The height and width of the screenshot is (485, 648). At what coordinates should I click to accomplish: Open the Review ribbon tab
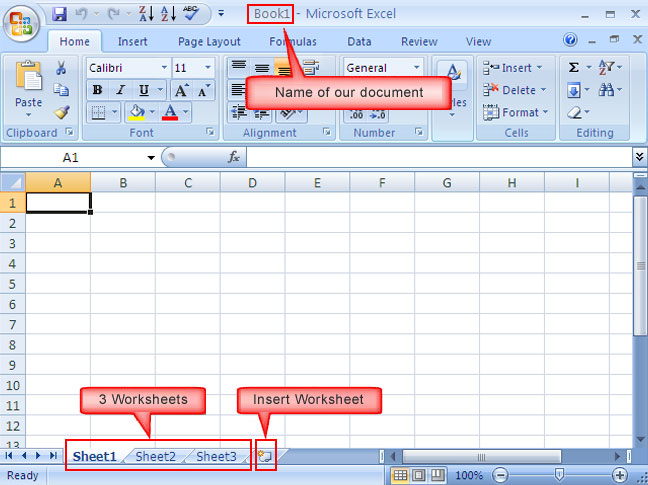pos(419,41)
